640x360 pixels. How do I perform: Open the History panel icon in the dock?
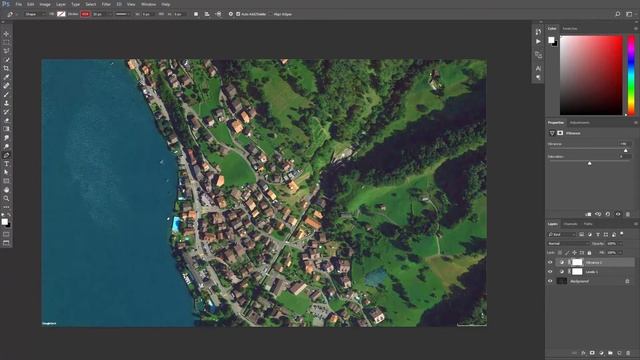coord(538,31)
